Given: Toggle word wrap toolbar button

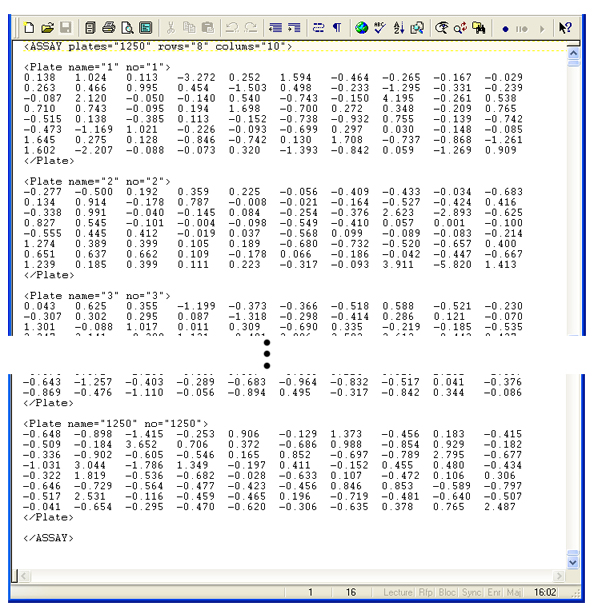Looking at the screenshot, I should [x=318, y=28].
